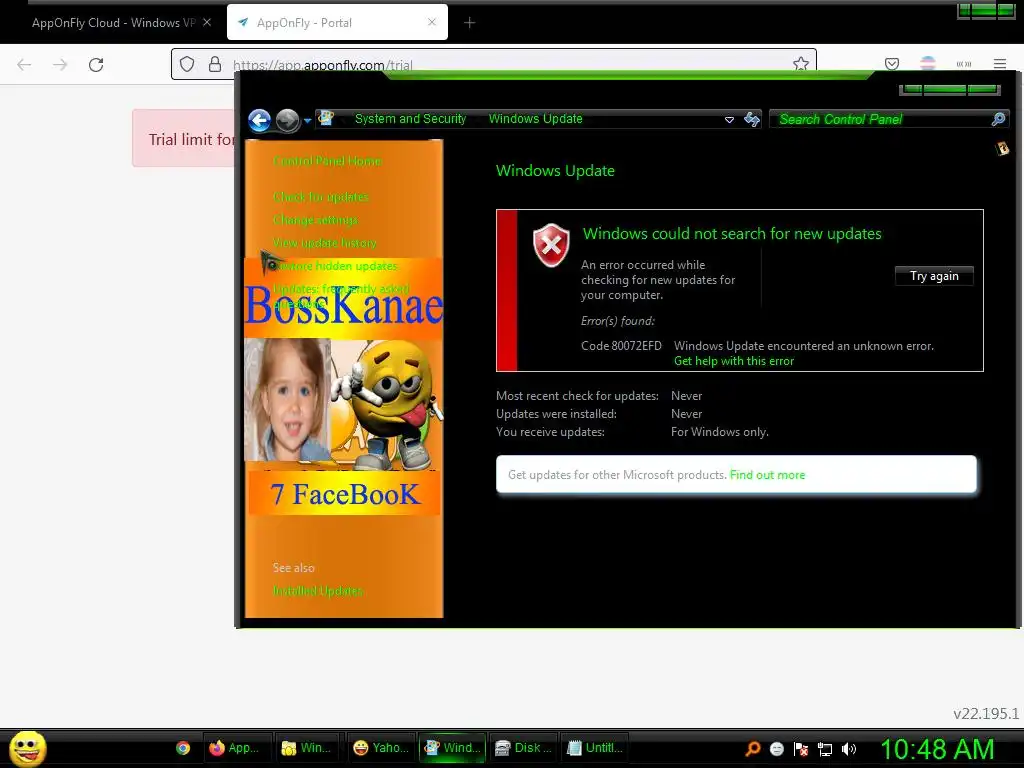Open Action Center flag tray icon
Image resolution: width=1024 pixels, height=768 pixels.
pyautogui.click(x=801, y=749)
